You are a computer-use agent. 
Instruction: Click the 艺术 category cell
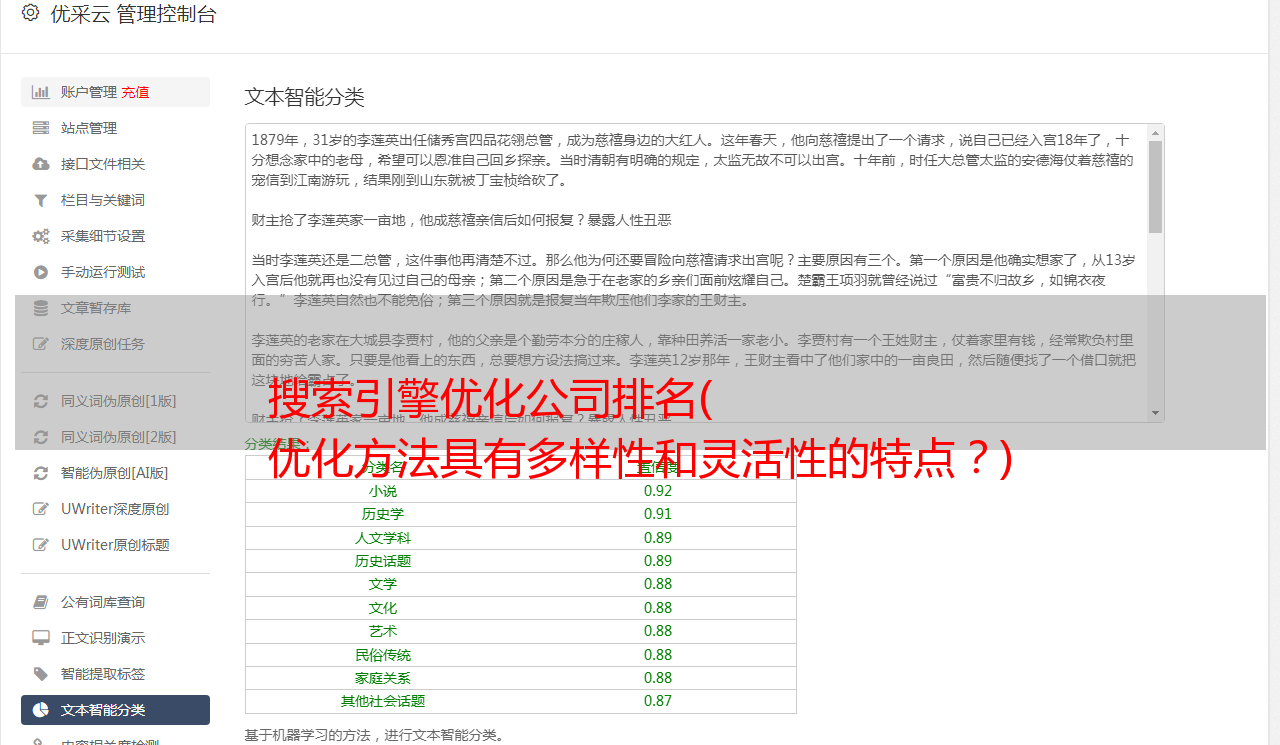click(x=383, y=631)
